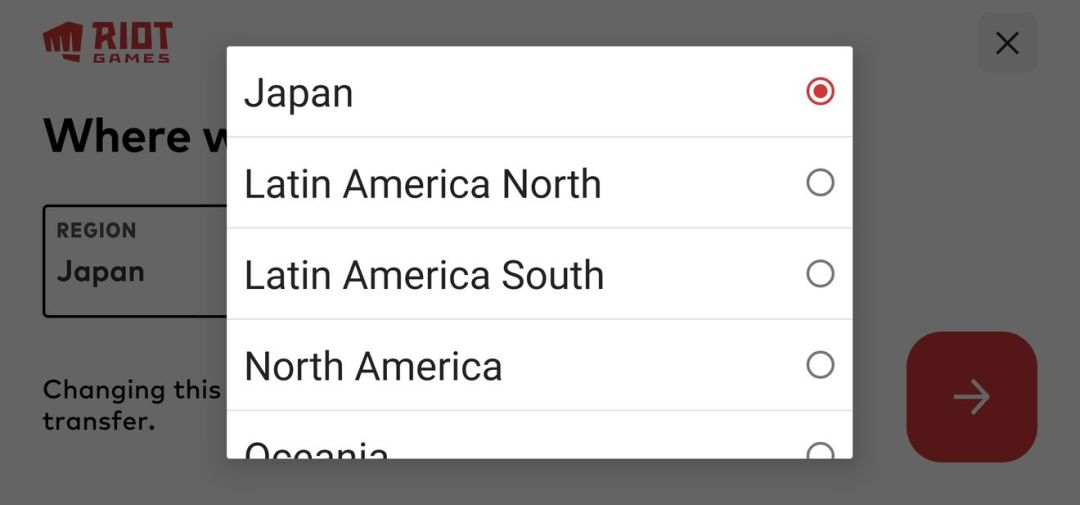
Task: Click the REGION field label
Action: coord(96,231)
